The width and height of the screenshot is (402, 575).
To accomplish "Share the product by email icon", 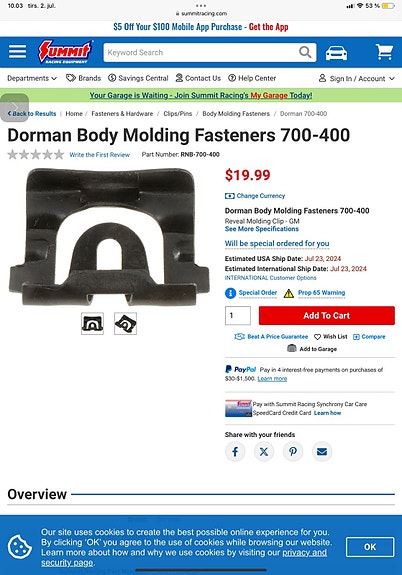I will (322, 451).
